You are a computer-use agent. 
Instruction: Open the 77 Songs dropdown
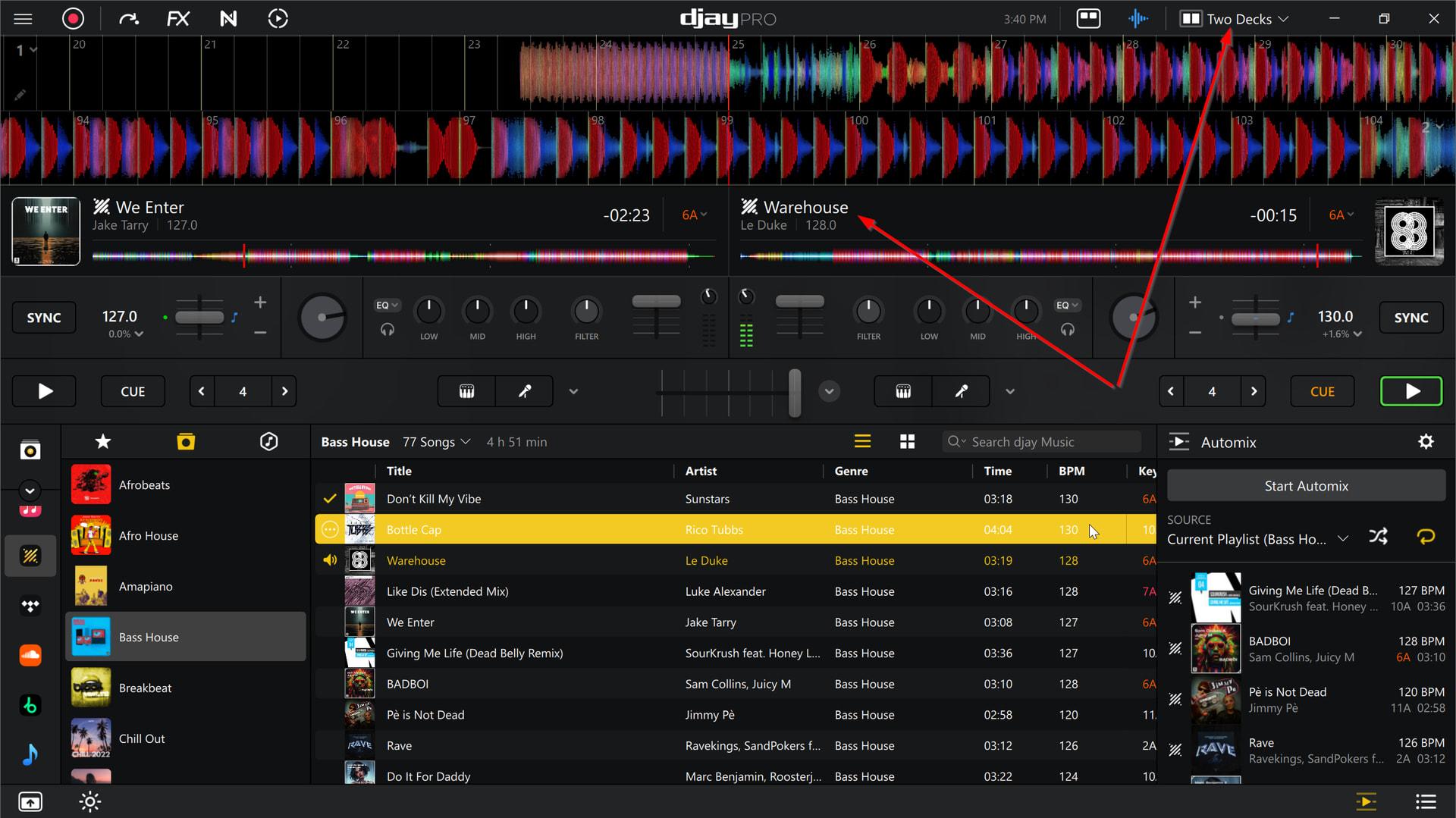[436, 442]
